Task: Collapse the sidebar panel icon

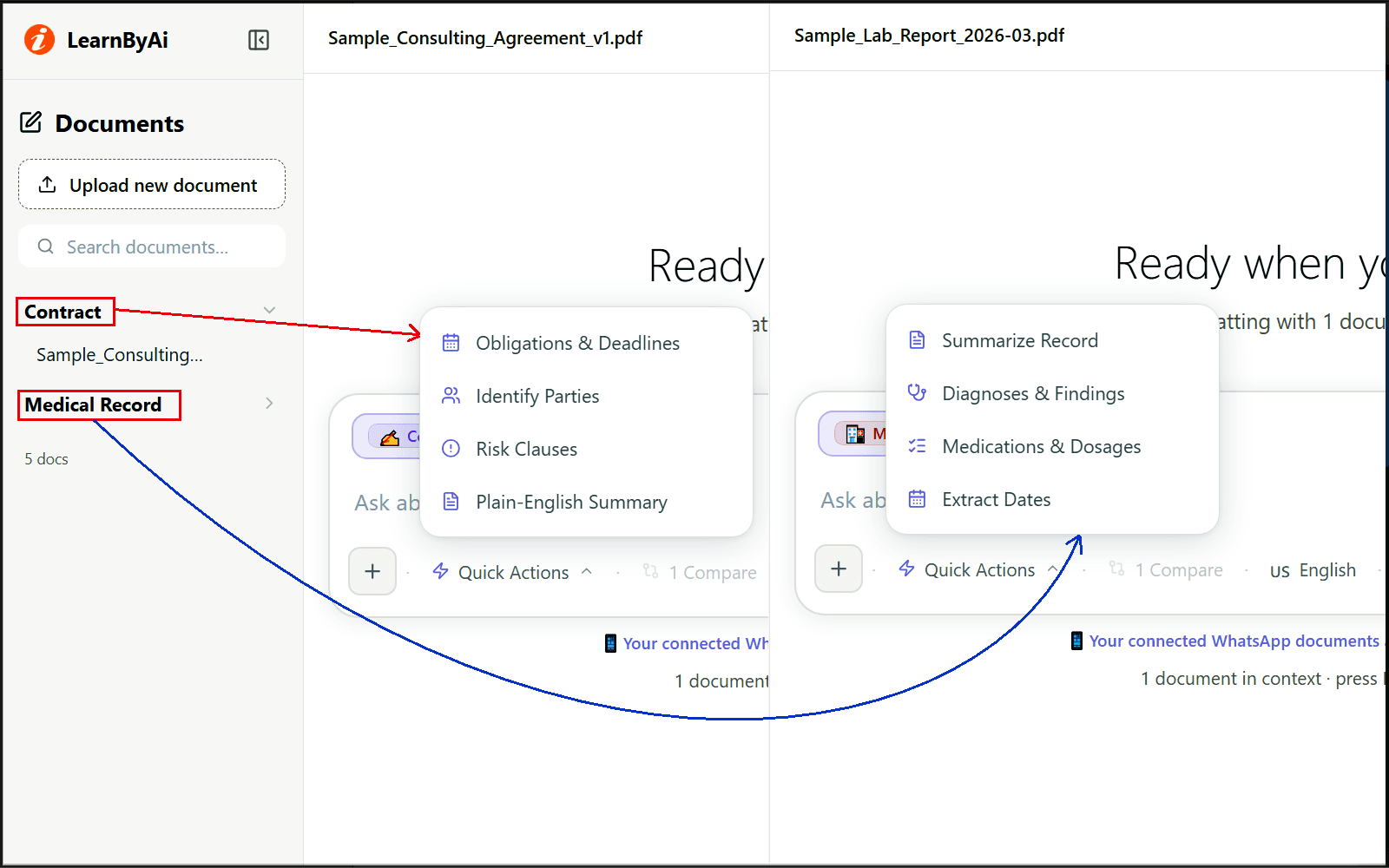Action: (x=259, y=40)
